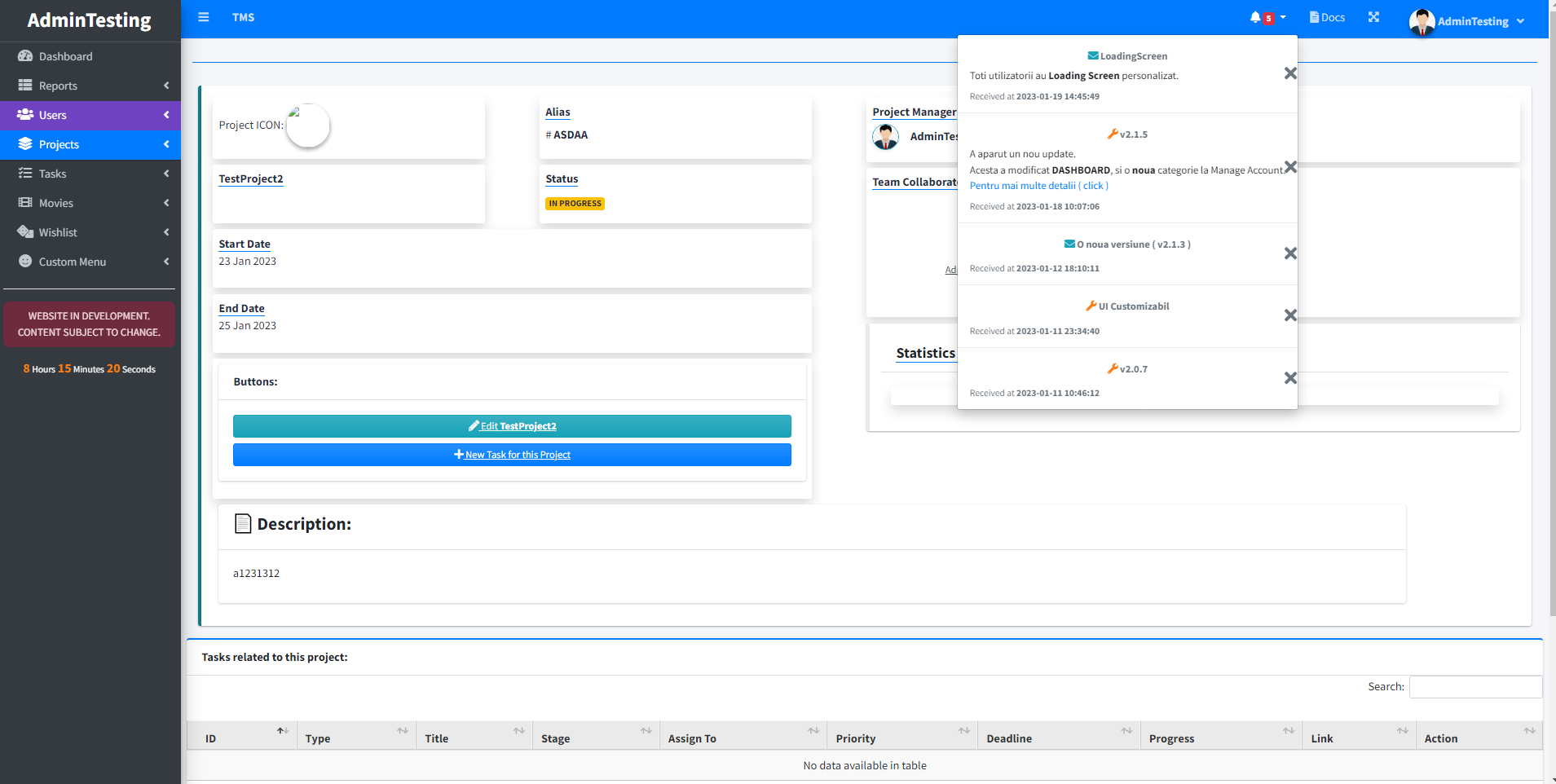Select Tasks in the sidebar
The width and height of the screenshot is (1556, 784).
coord(53,174)
